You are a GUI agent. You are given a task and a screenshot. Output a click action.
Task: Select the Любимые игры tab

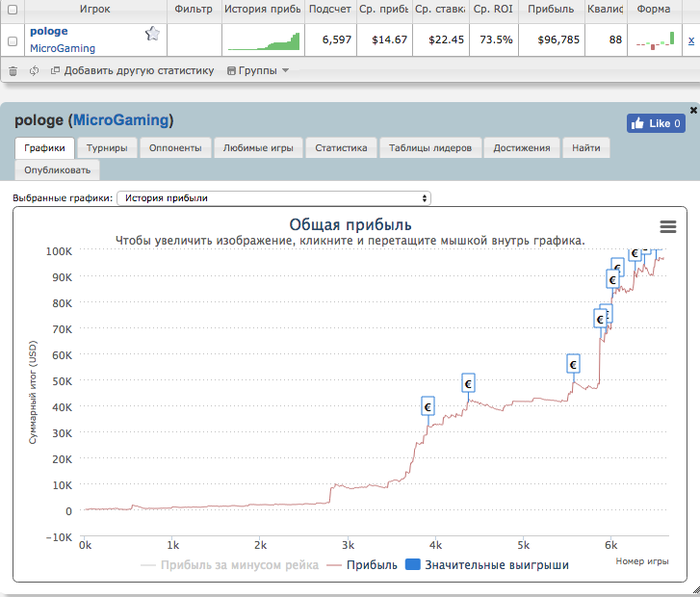(258, 148)
